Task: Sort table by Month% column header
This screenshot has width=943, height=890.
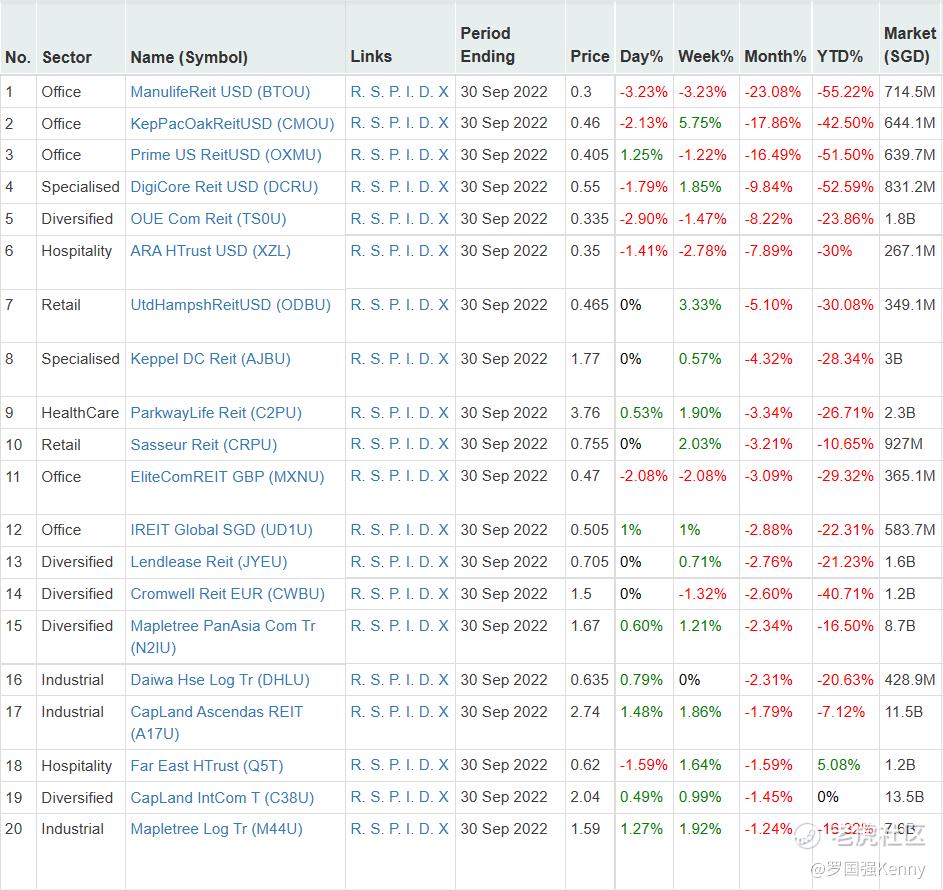Action: pyautogui.click(x=775, y=57)
